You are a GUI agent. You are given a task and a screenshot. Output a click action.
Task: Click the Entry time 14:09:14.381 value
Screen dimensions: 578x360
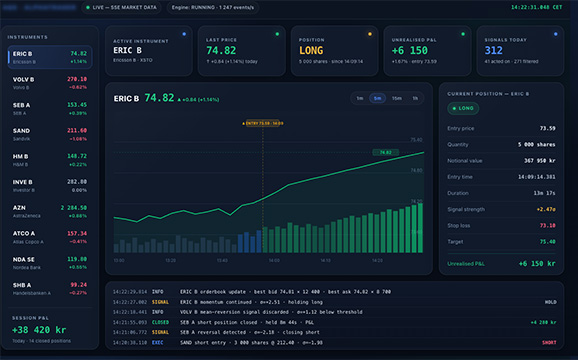(537, 177)
